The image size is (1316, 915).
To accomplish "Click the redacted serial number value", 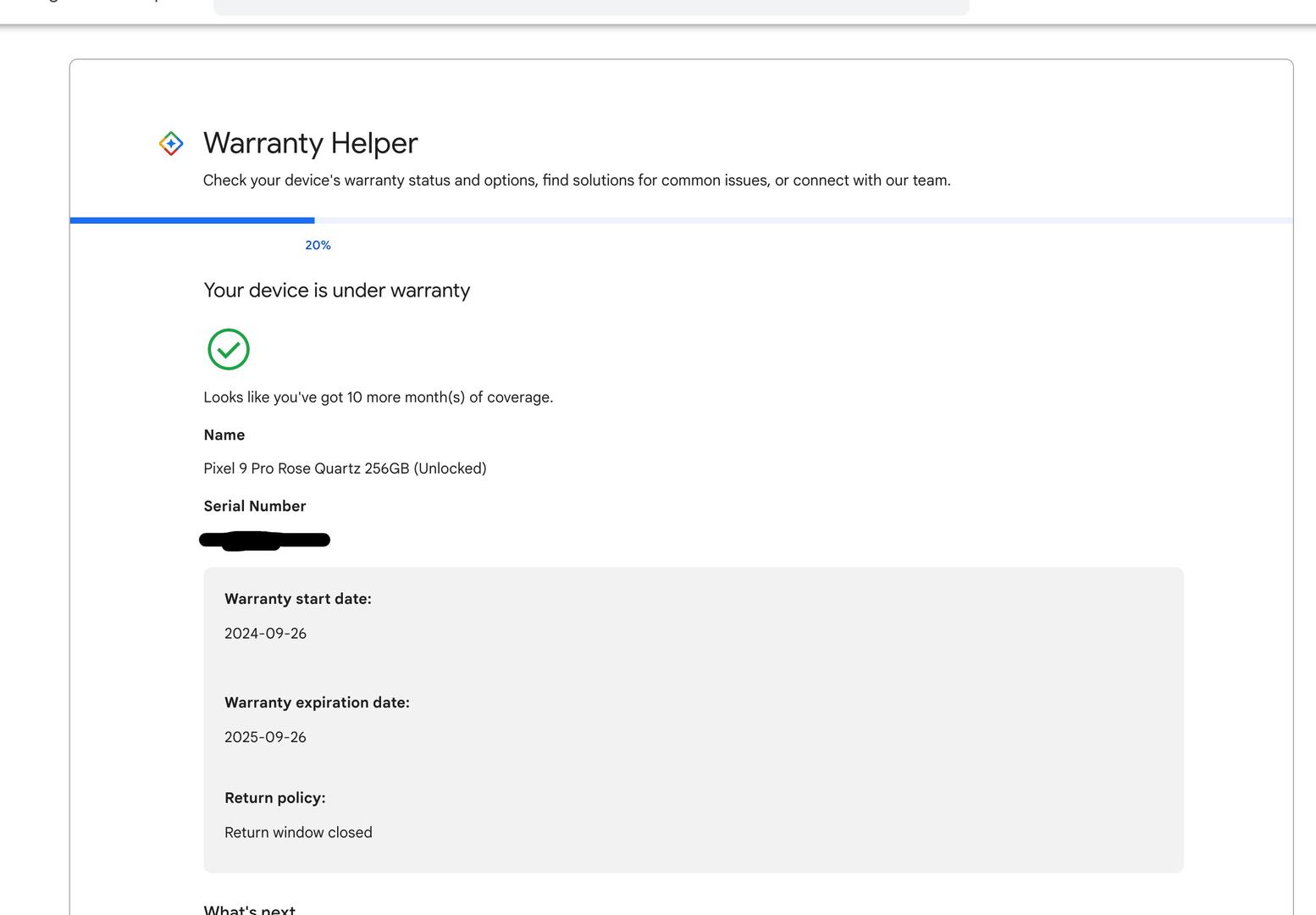I will pos(264,541).
